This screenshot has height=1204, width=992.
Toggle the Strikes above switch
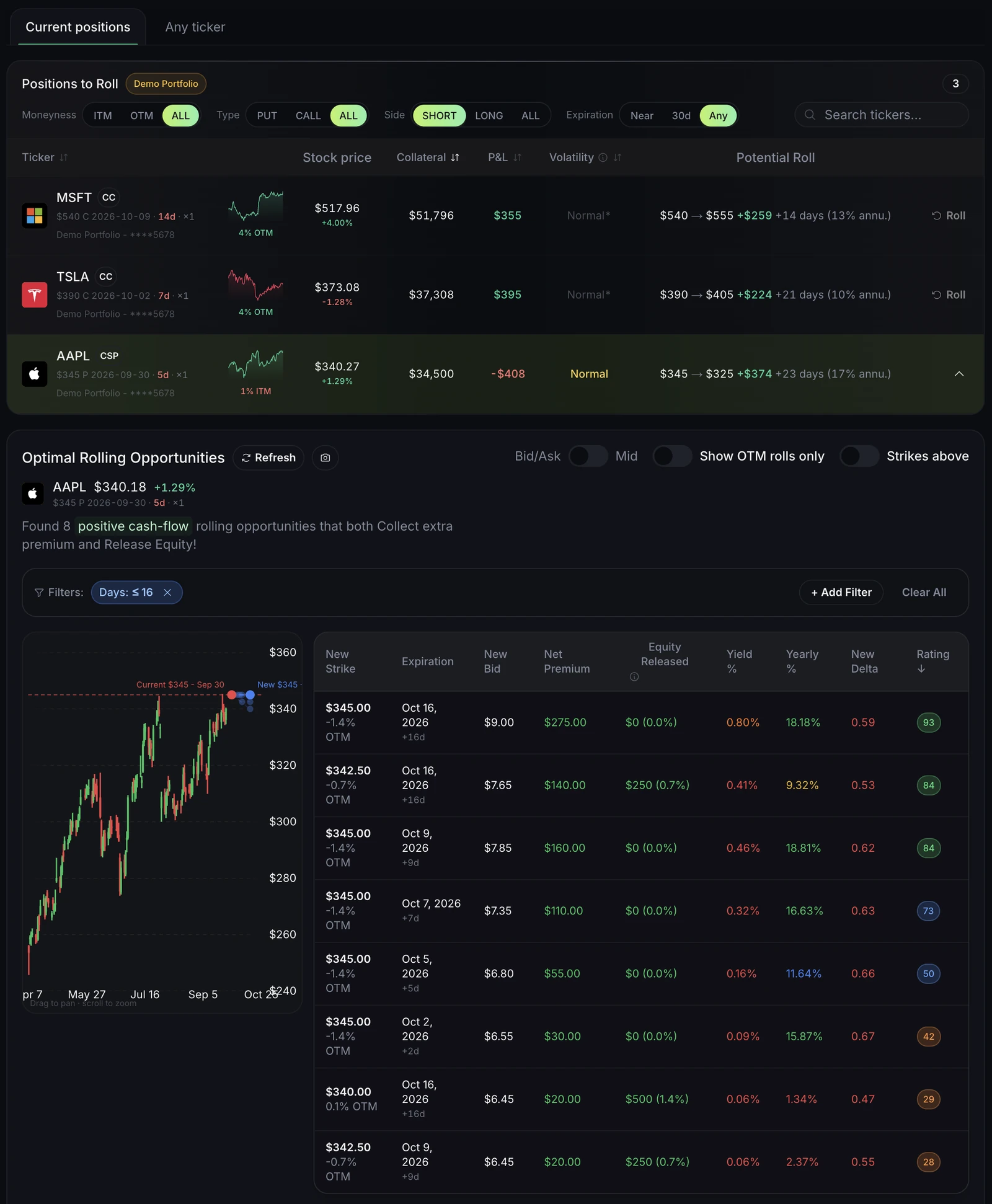tap(859, 456)
